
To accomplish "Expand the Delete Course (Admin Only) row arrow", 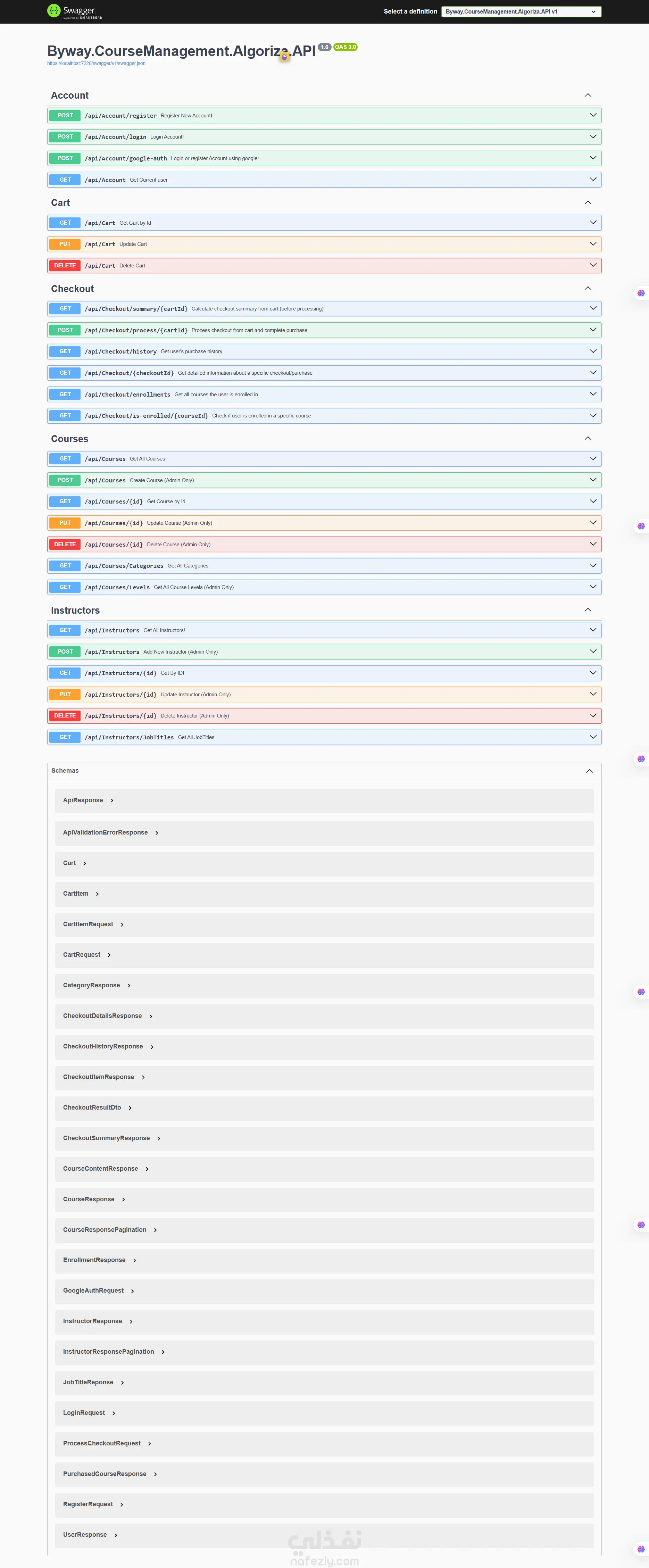I will click(593, 544).
